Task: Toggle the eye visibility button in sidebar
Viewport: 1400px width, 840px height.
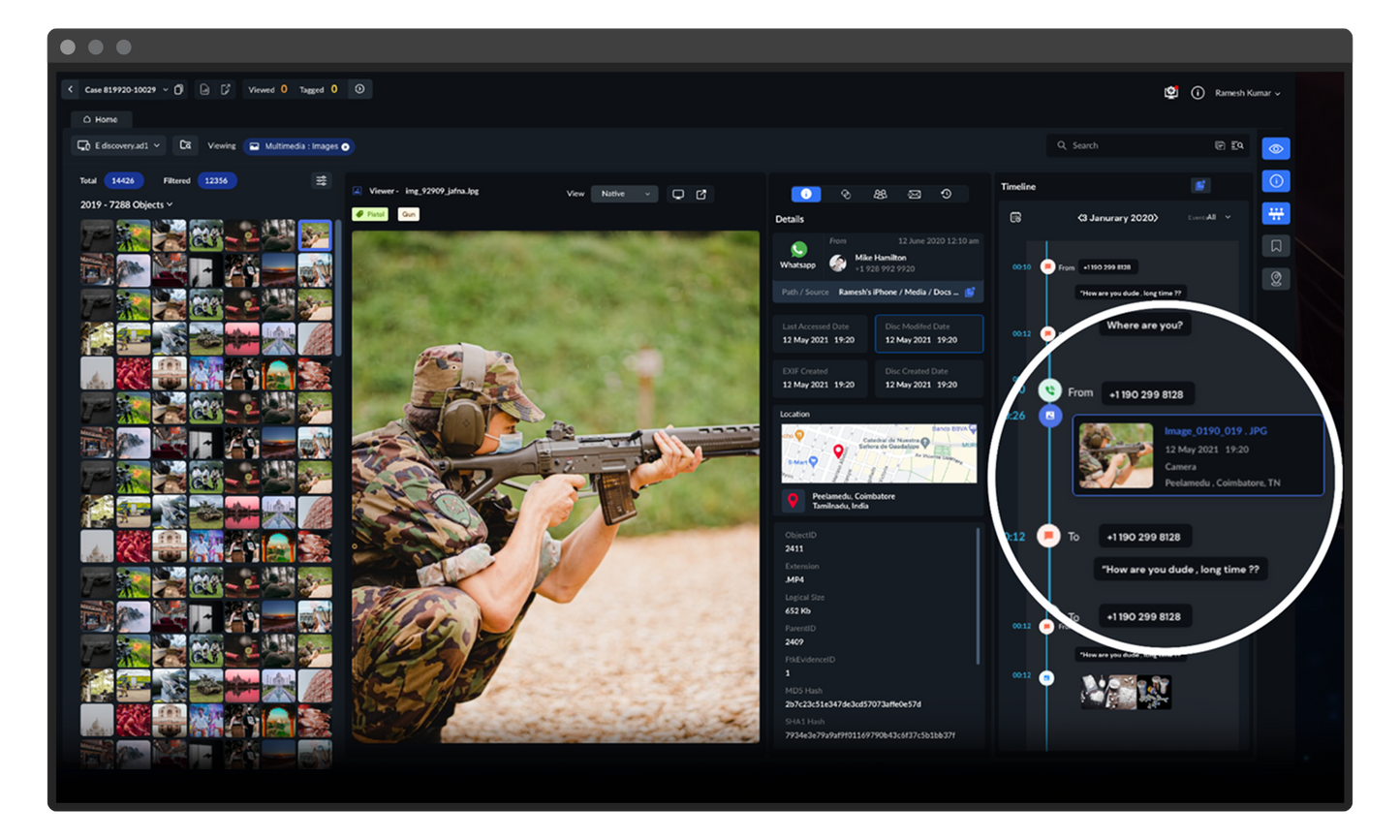Action: click(1276, 149)
